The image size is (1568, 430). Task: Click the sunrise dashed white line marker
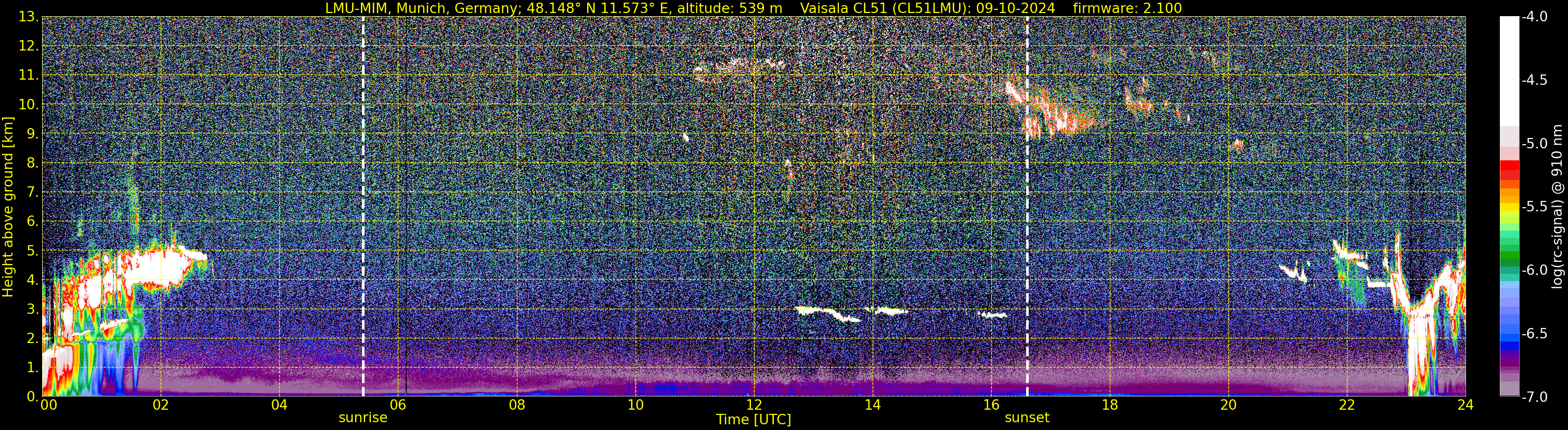pyautogui.click(x=364, y=207)
